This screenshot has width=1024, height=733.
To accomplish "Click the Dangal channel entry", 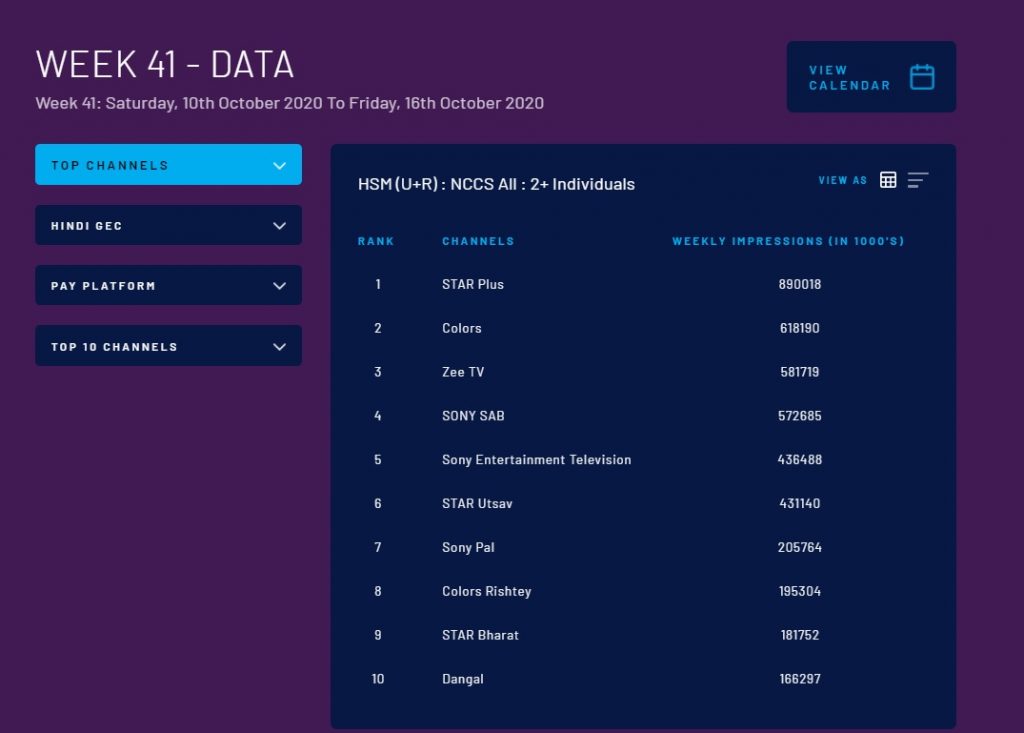I will click(x=463, y=679).
